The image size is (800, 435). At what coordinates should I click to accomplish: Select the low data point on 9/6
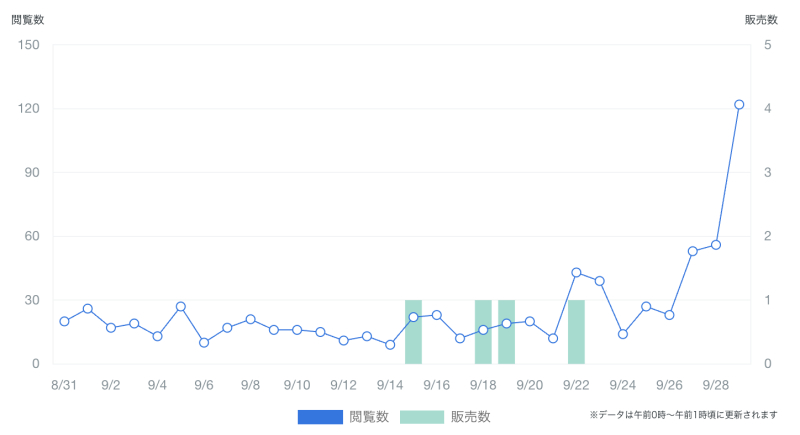(204, 342)
